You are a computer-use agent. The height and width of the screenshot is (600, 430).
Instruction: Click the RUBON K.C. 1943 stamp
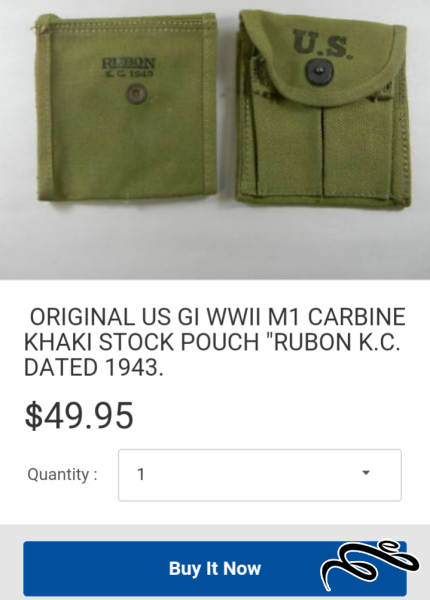[x=129, y=67]
